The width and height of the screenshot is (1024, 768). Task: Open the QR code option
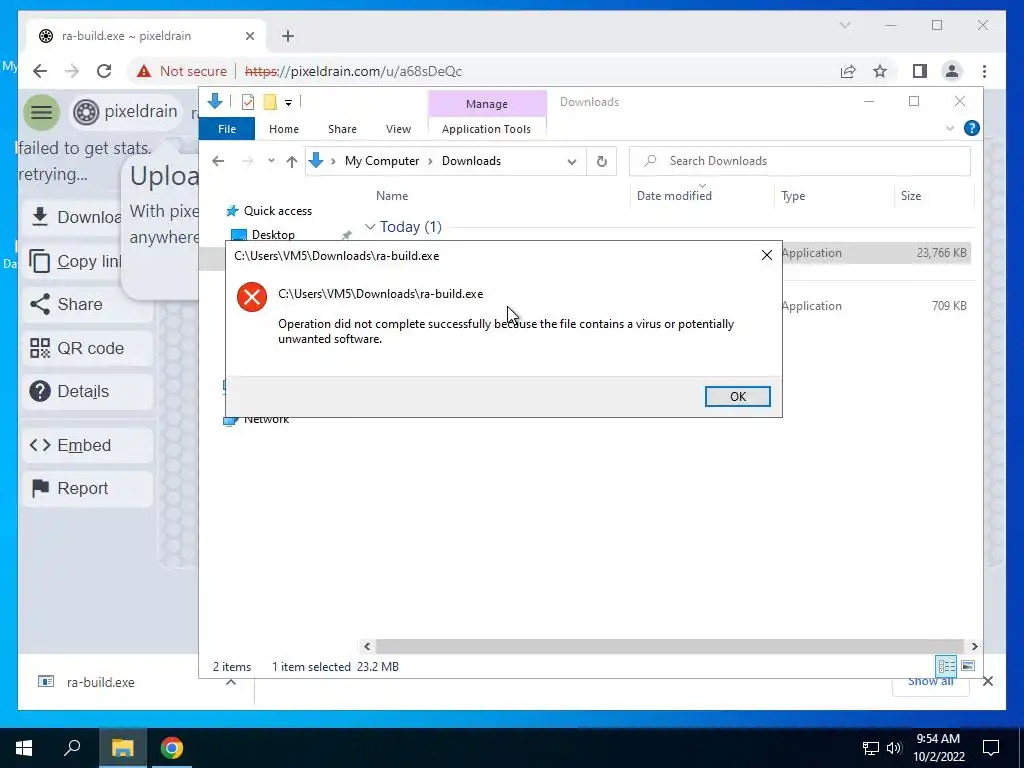pos(88,348)
